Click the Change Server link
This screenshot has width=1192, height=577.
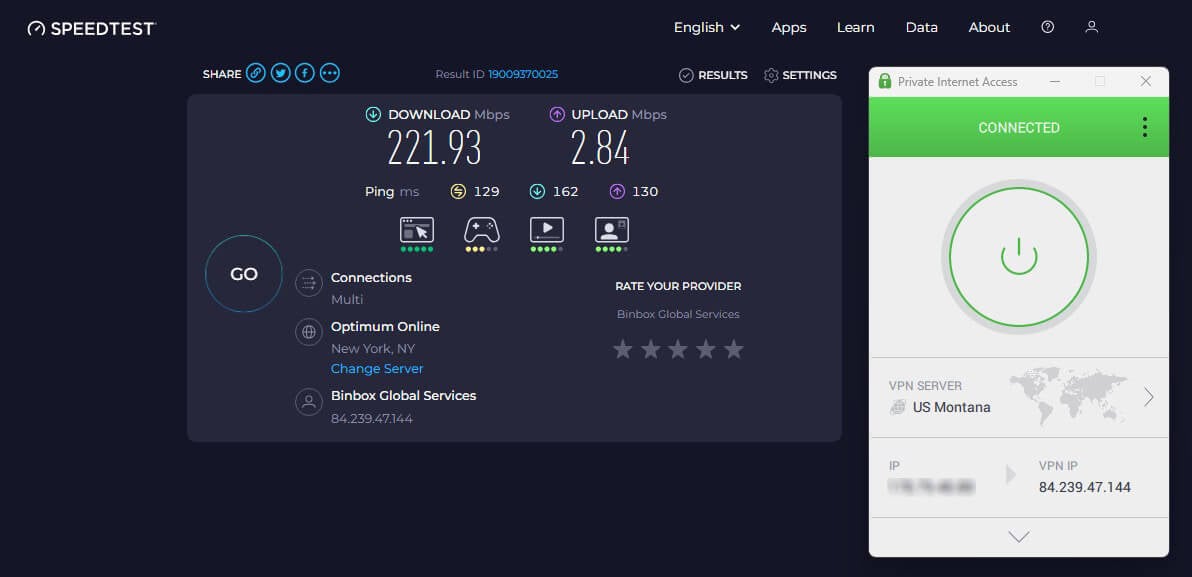pos(377,368)
